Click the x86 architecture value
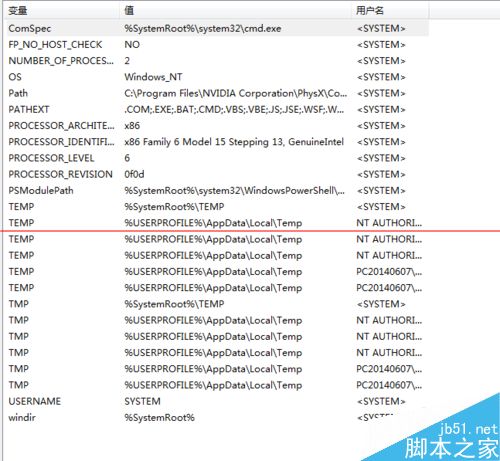Screen dimensions: 500x461 pos(132,126)
